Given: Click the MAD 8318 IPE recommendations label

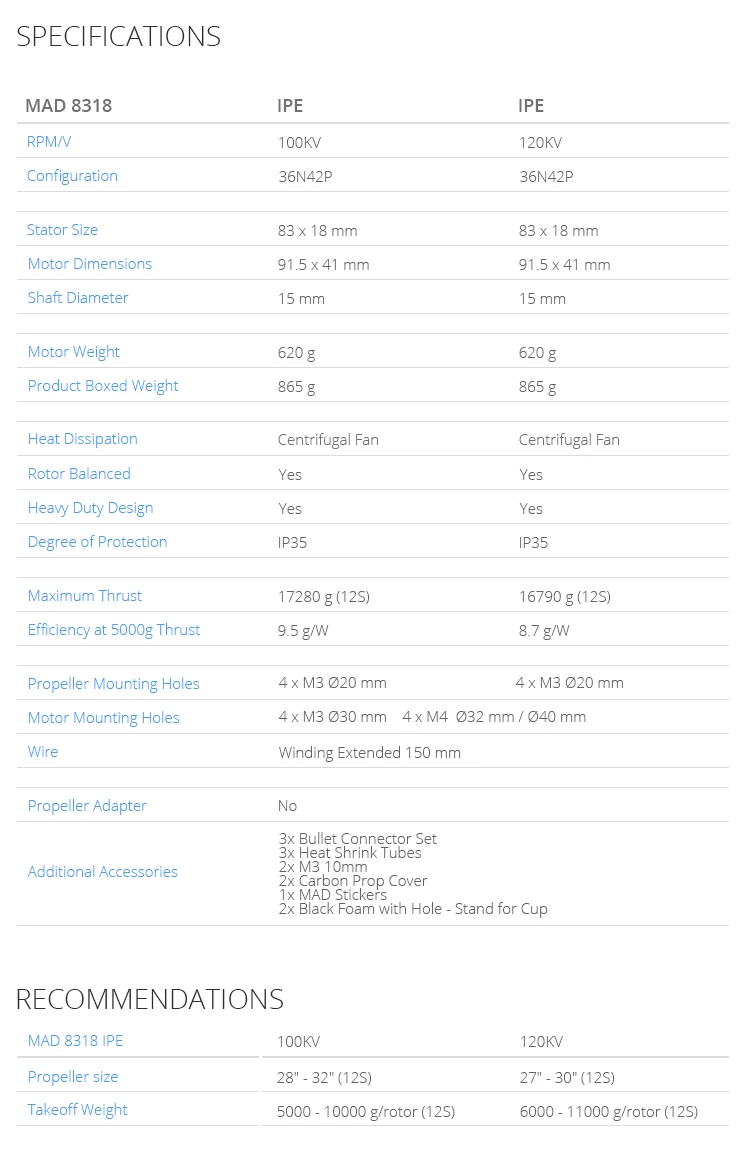Looking at the screenshot, I should 76,1040.
